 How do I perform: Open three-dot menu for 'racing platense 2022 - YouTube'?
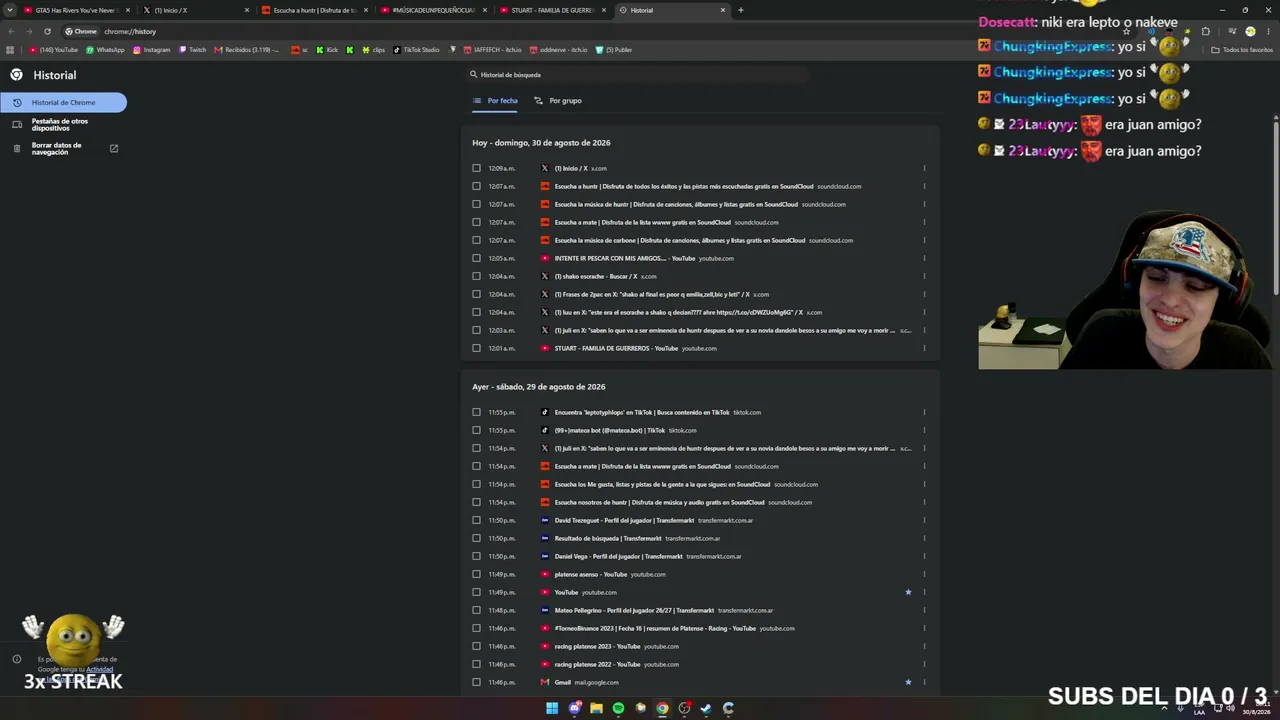pyautogui.click(x=924, y=664)
